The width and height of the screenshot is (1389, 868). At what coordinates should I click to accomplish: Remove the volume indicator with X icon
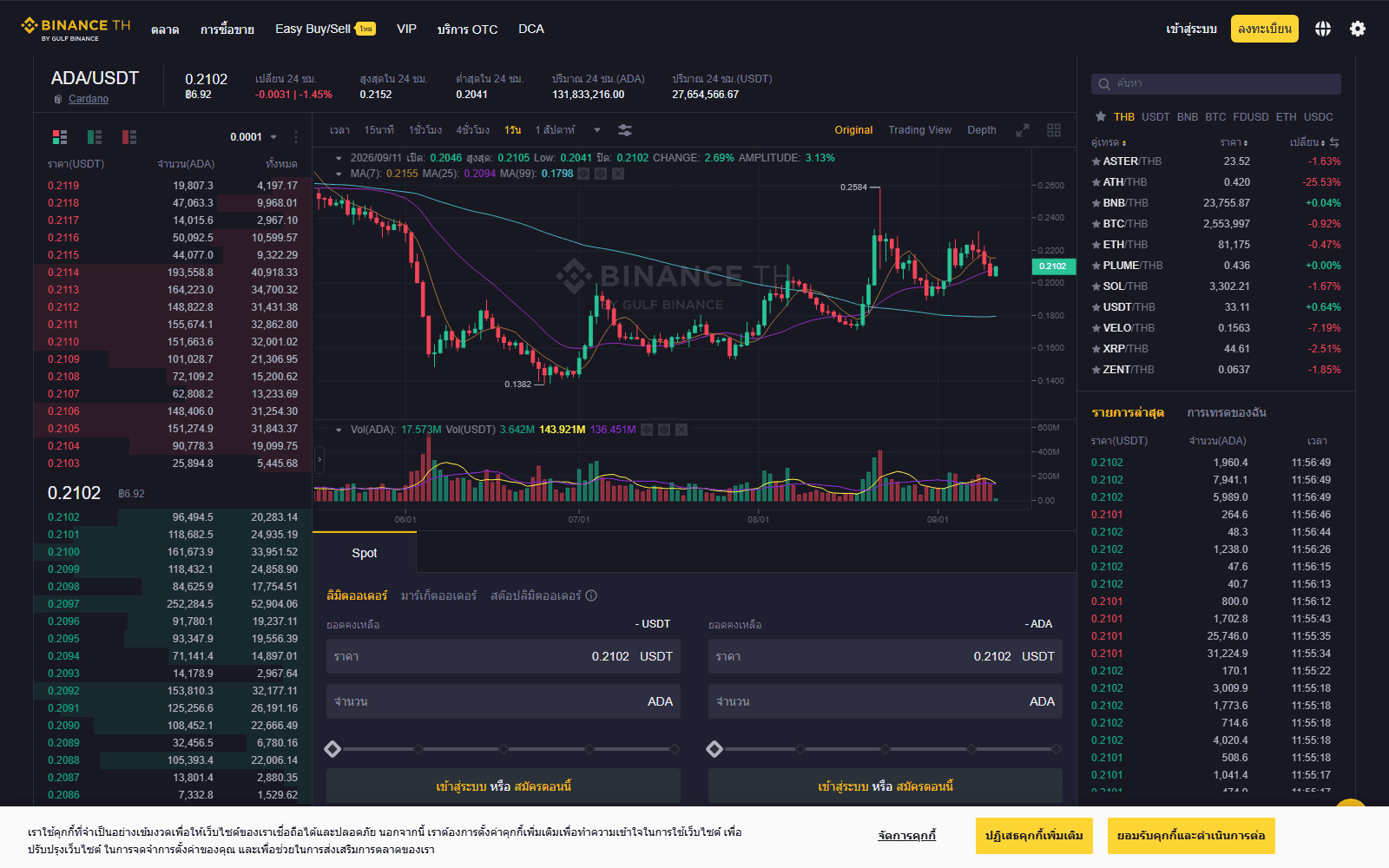pos(681,430)
